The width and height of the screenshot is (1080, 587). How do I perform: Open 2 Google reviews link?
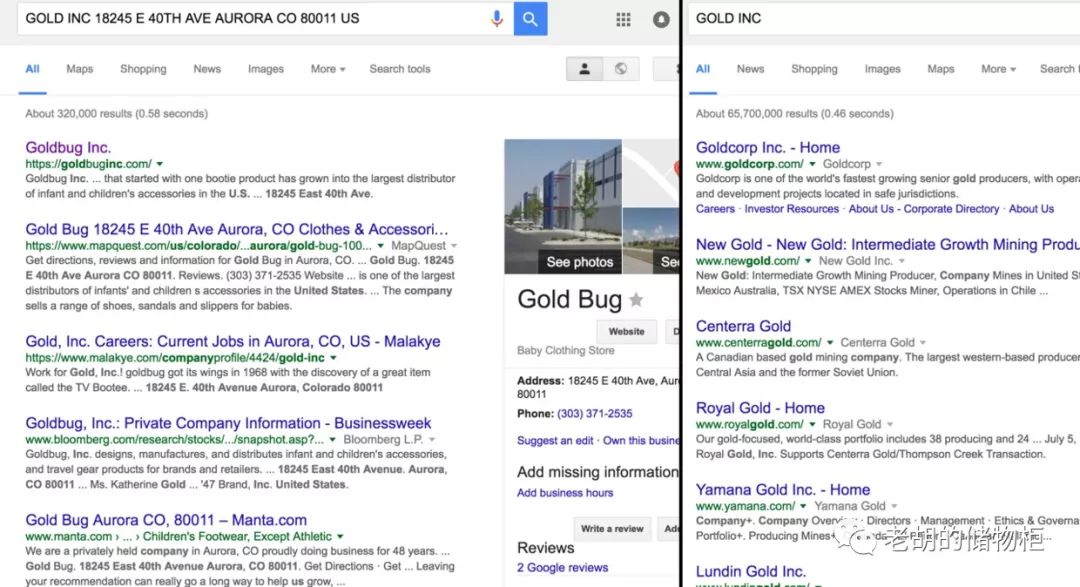(x=563, y=568)
